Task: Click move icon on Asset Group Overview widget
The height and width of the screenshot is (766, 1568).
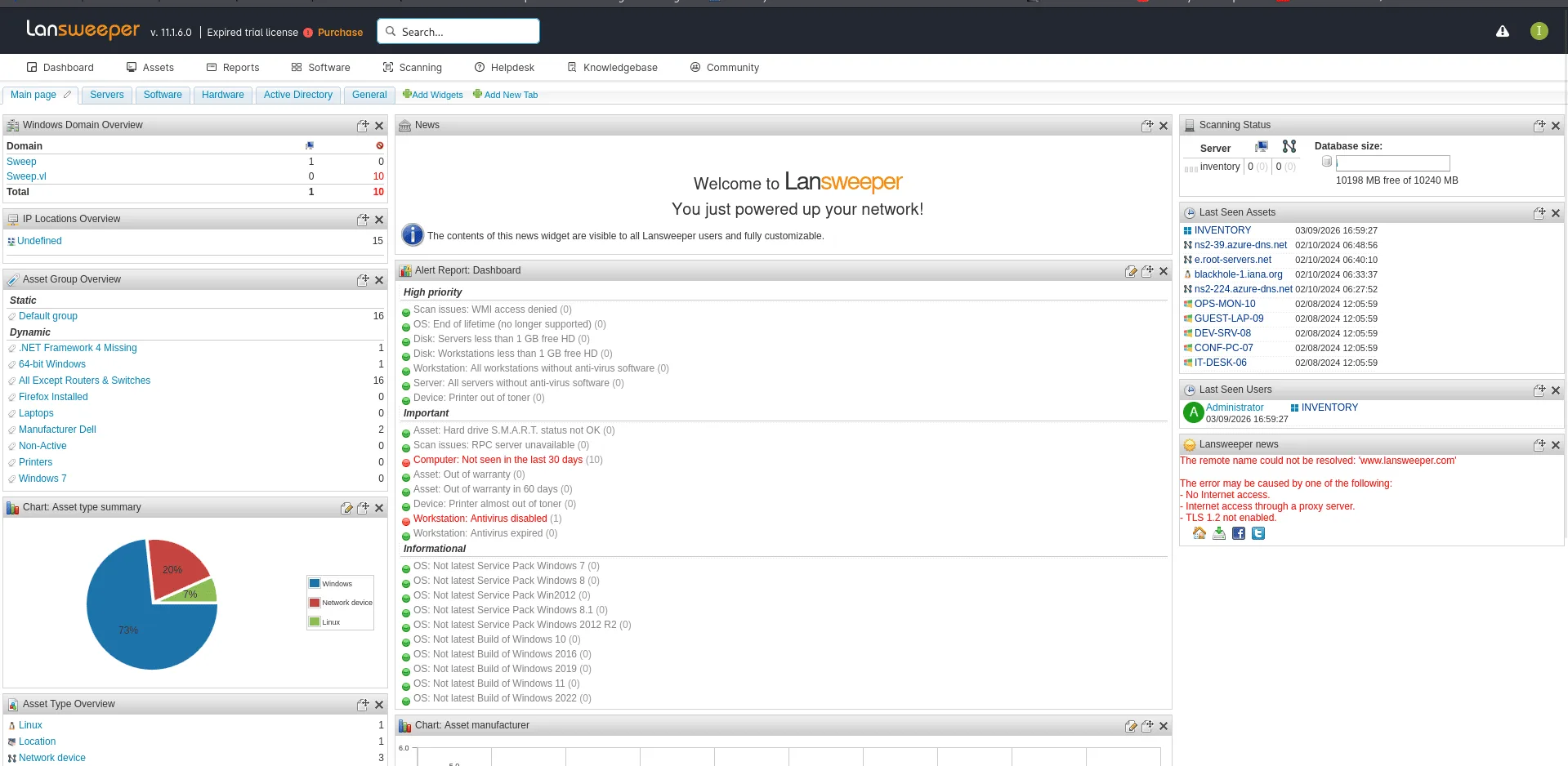Action: 363,280
